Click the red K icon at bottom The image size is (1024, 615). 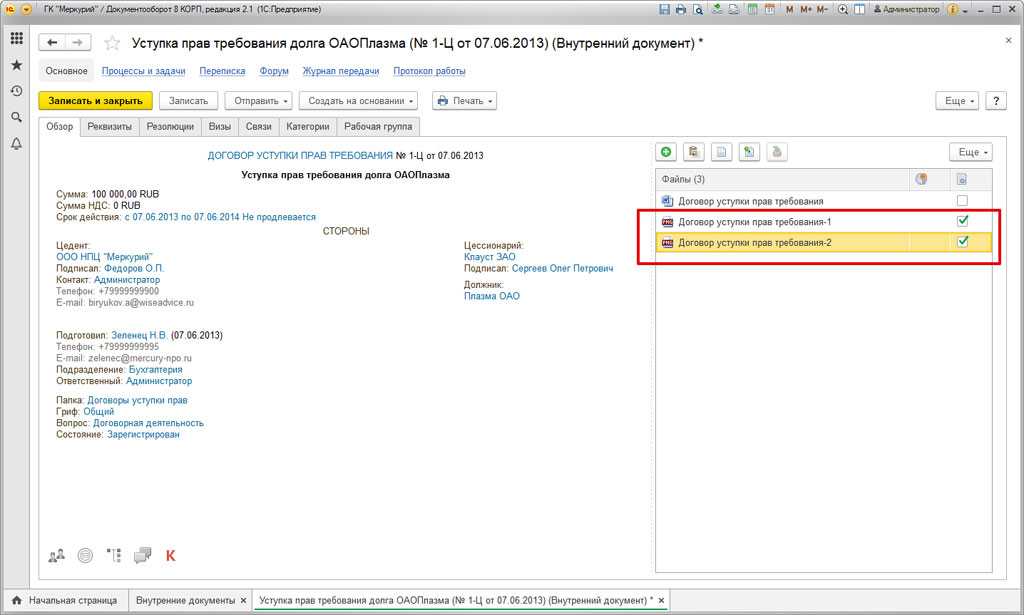pos(170,555)
